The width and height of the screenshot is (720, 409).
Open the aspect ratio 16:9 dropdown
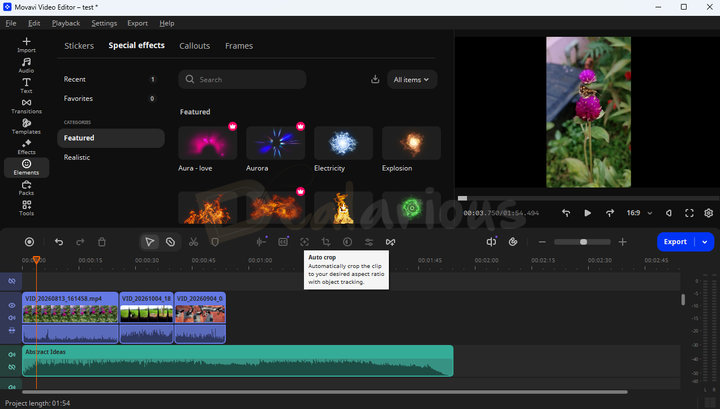pyautogui.click(x=639, y=213)
